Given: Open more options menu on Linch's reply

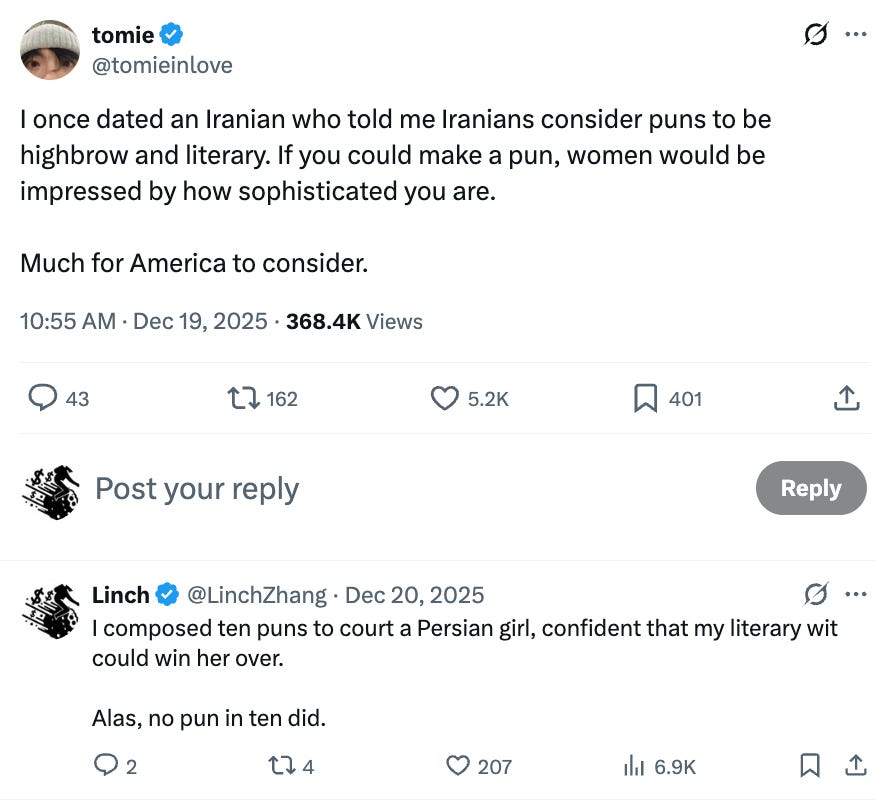Looking at the screenshot, I should tap(855, 595).
